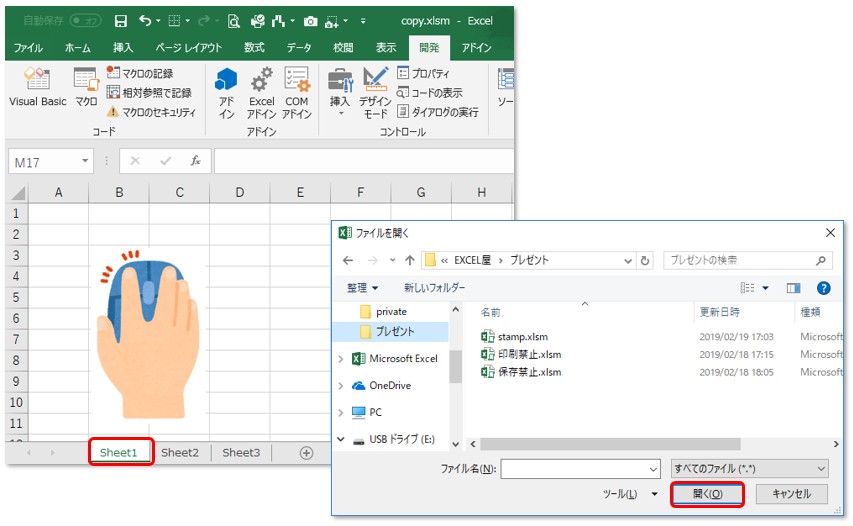Expand the Microsoft Excel tree node
The width and height of the screenshot is (853, 526).
pos(341,359)
